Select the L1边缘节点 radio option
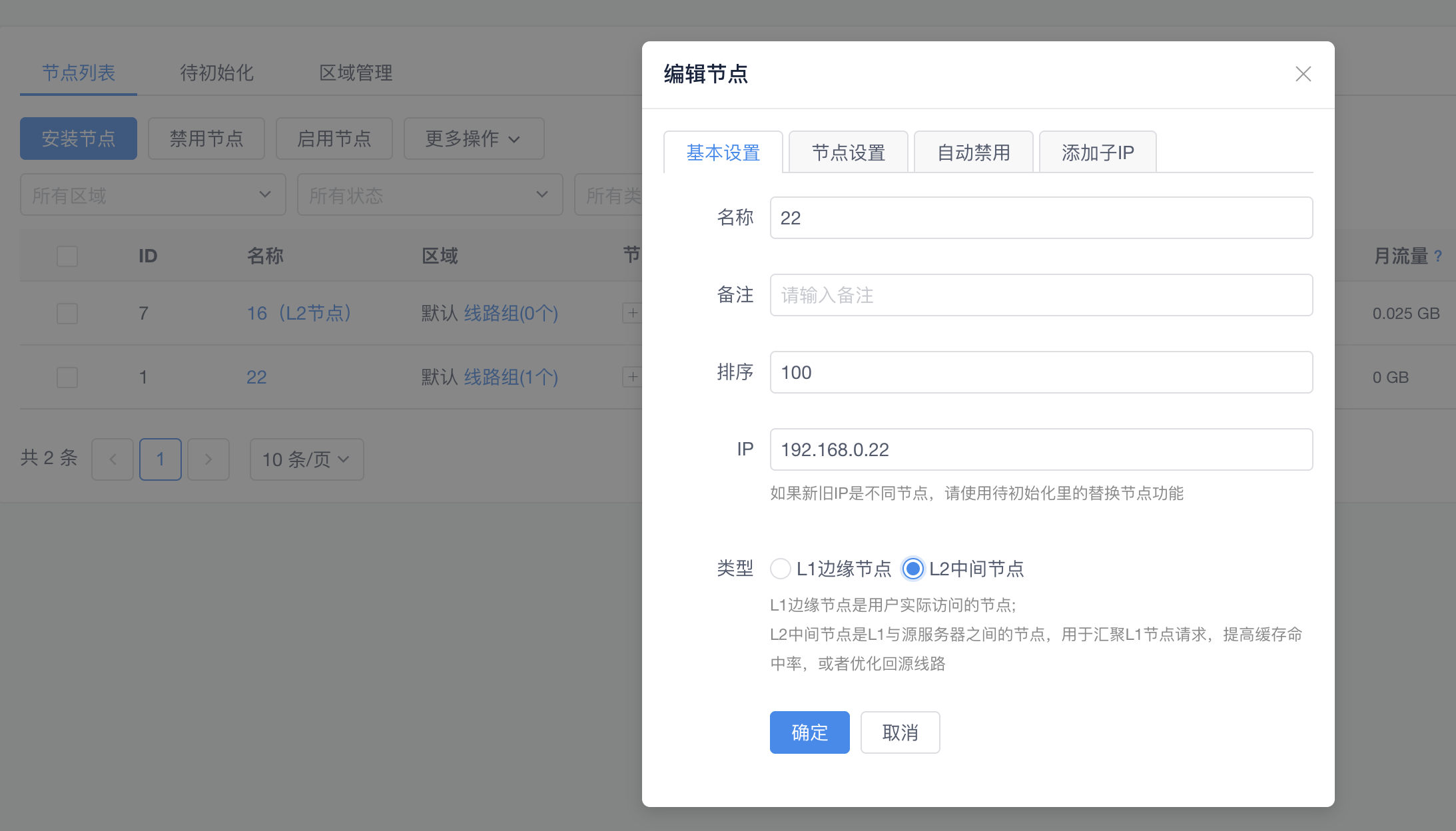The height and width of the screenshot is (831, 1456). point(781,569)
